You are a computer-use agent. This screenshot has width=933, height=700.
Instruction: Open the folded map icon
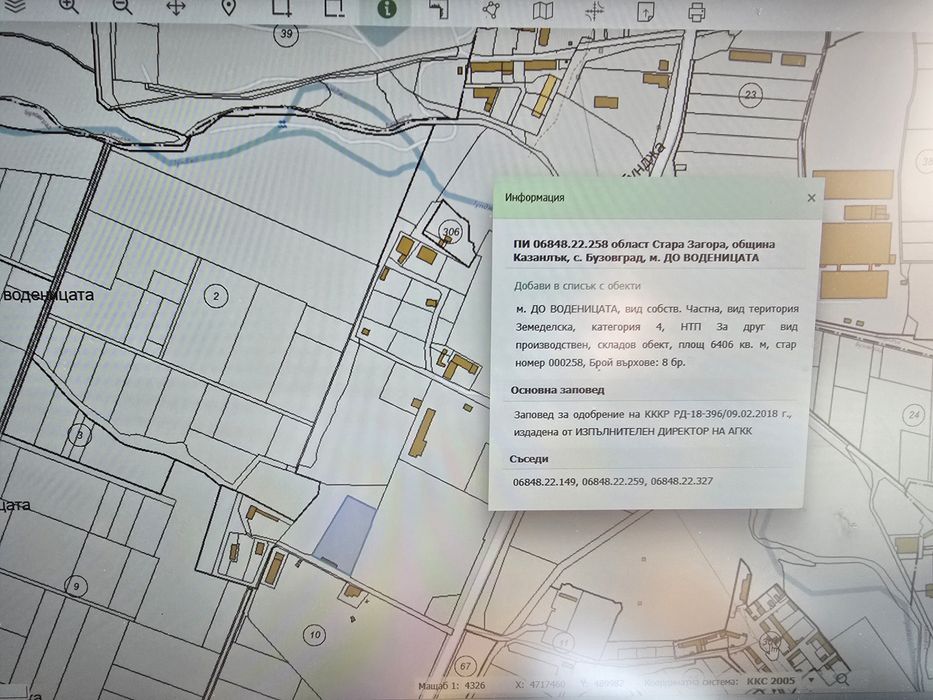[543, 11]
